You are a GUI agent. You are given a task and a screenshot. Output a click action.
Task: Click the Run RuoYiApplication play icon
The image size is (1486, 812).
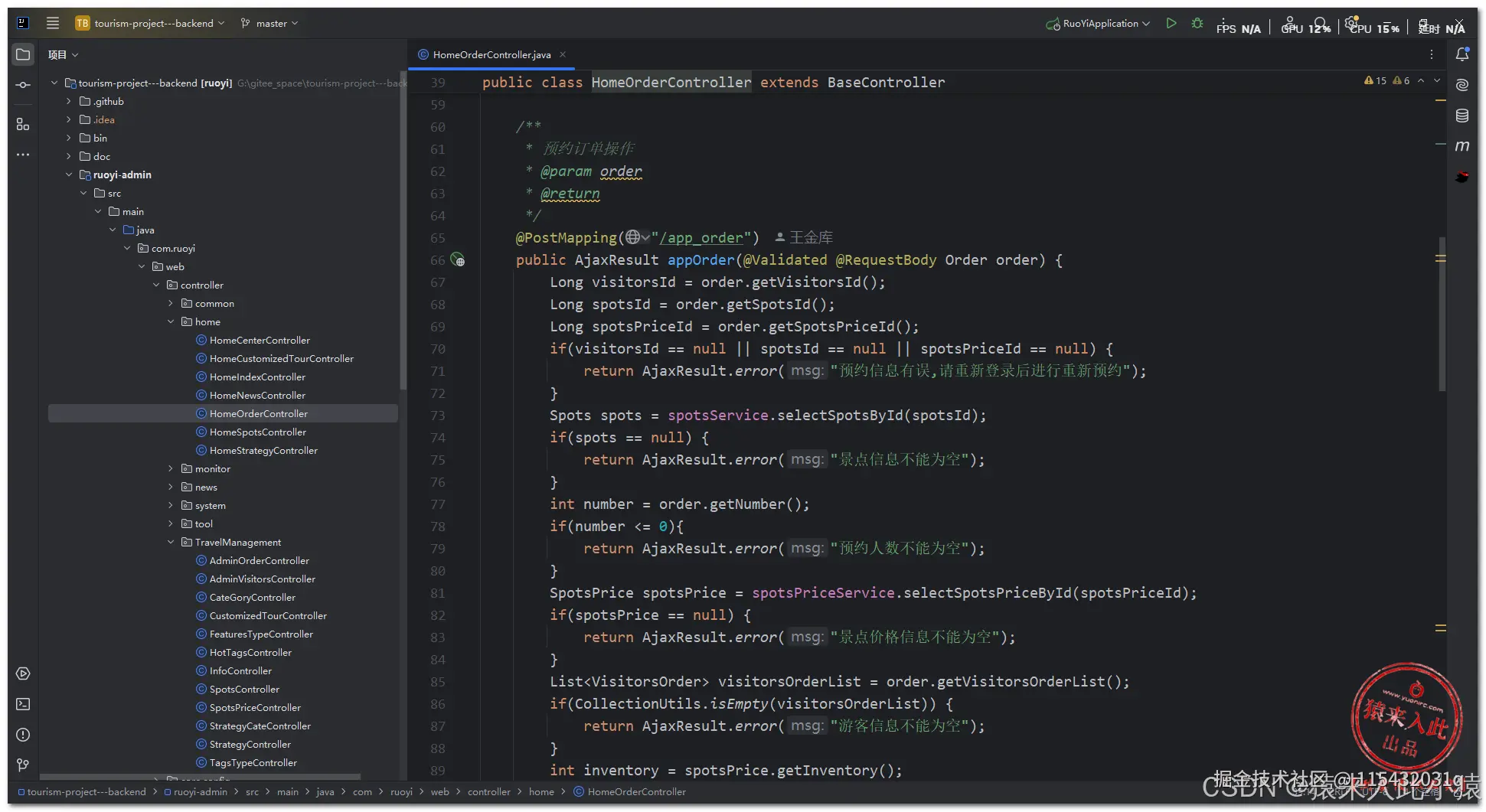coord(1171,24)
